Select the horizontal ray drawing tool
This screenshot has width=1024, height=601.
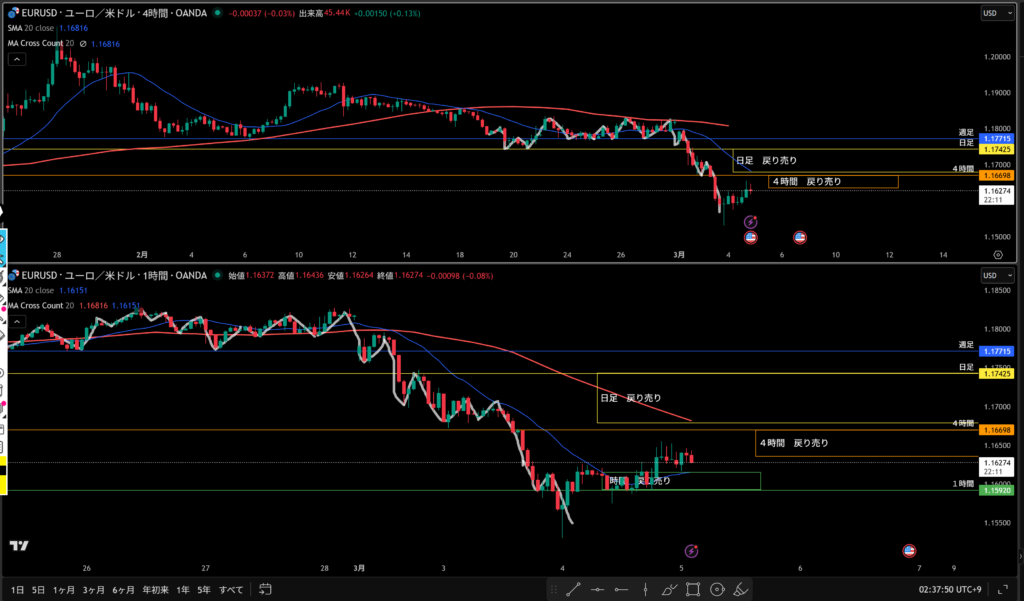(x=597, y=589)
